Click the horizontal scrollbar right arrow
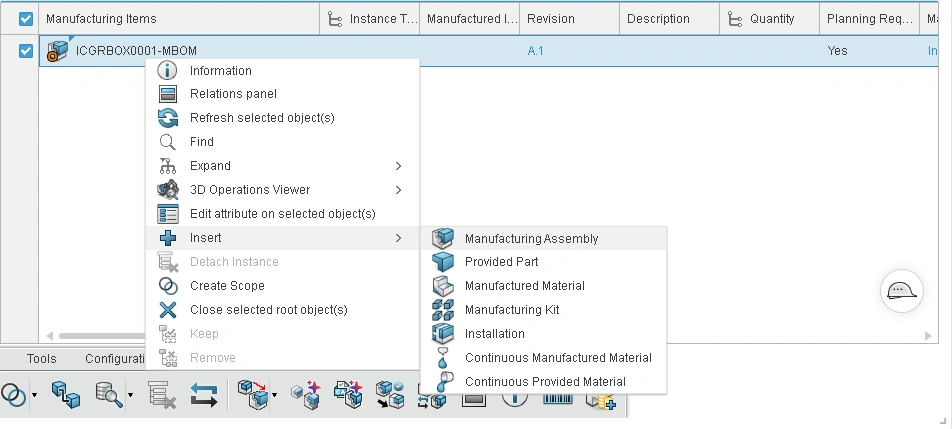The width and height of the screenshot is (952, 429). tap(928, 336)
